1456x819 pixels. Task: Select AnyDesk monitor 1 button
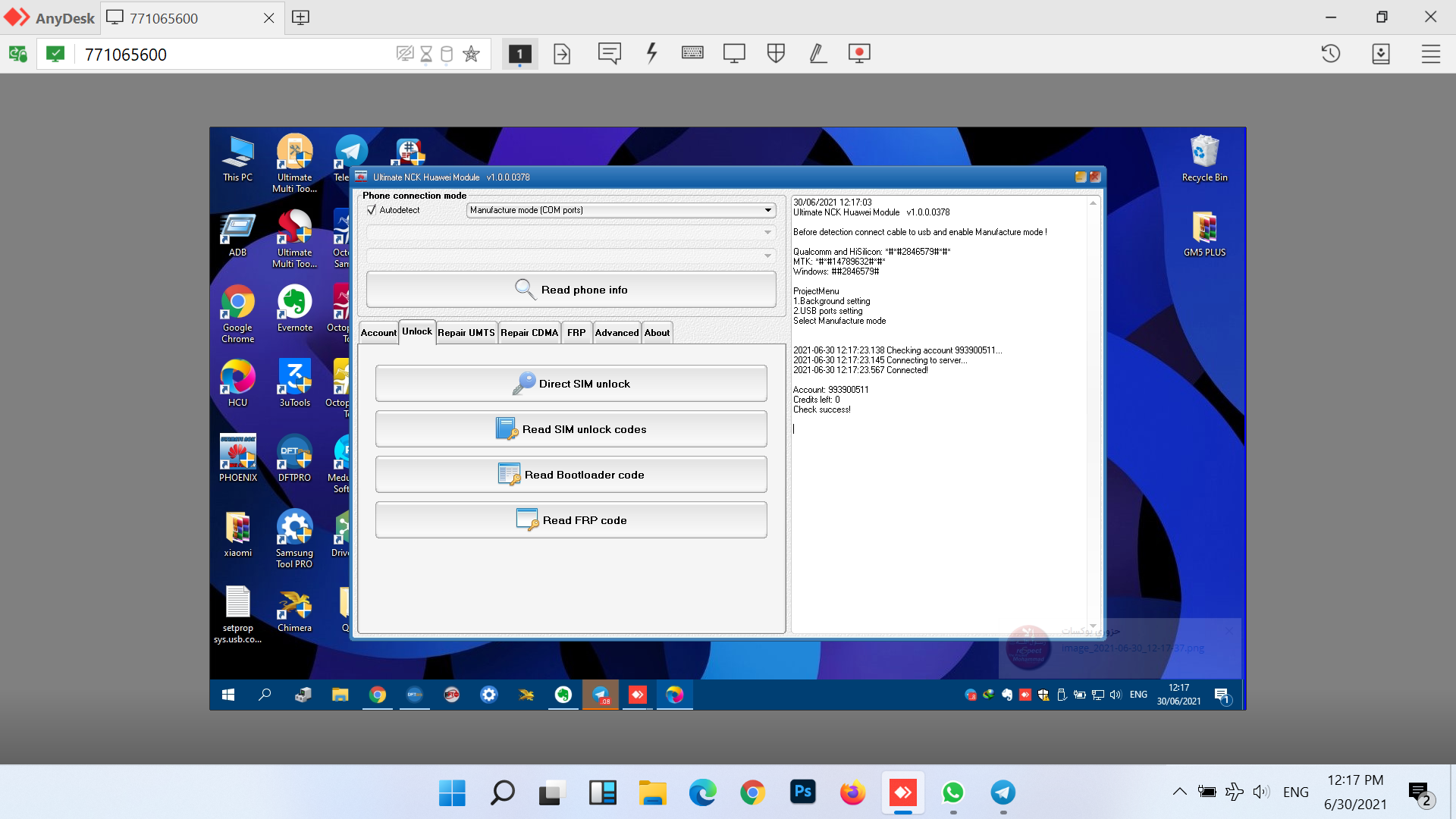(519, 54)
